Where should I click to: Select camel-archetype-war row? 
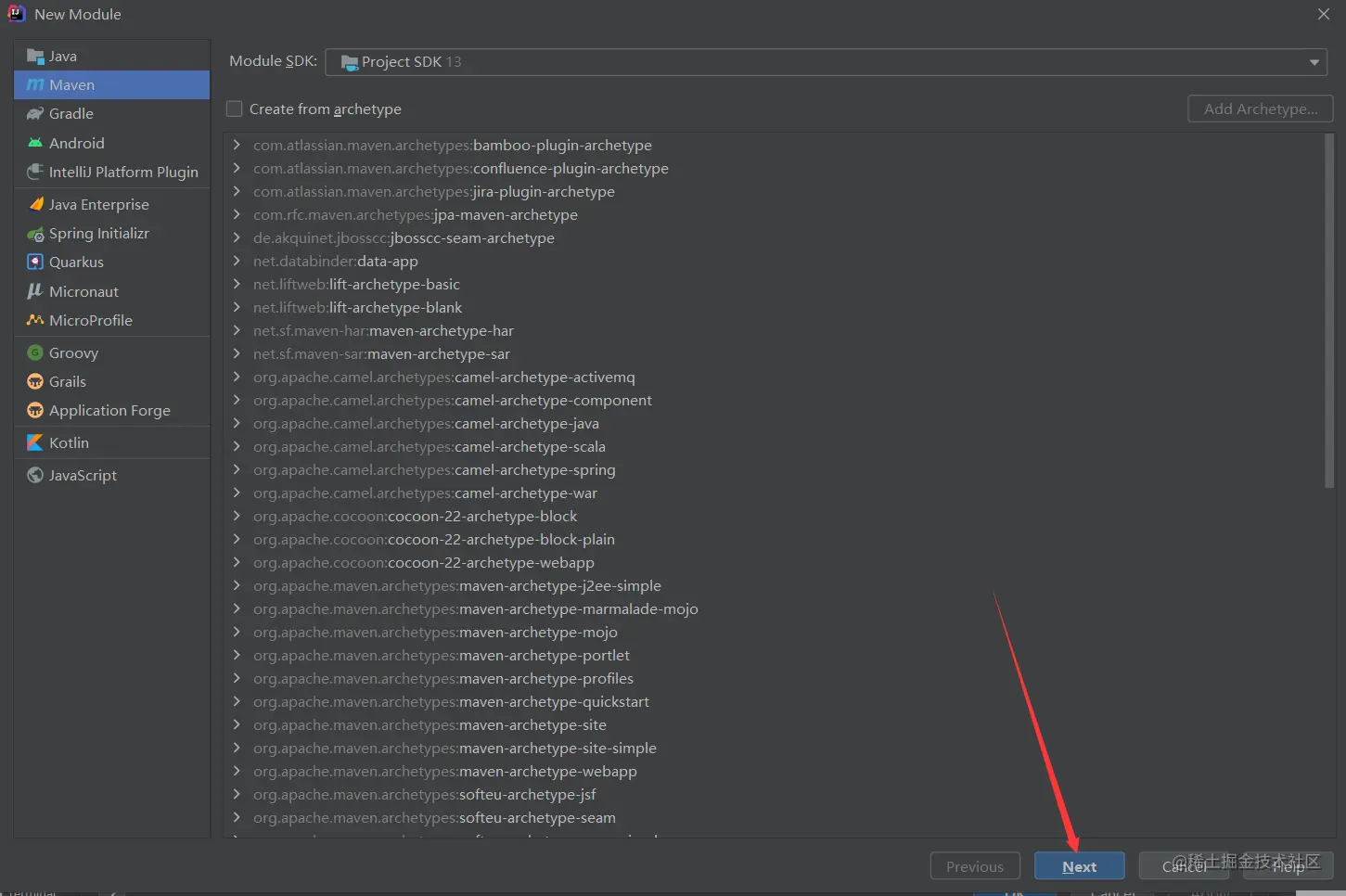(775, 493)
